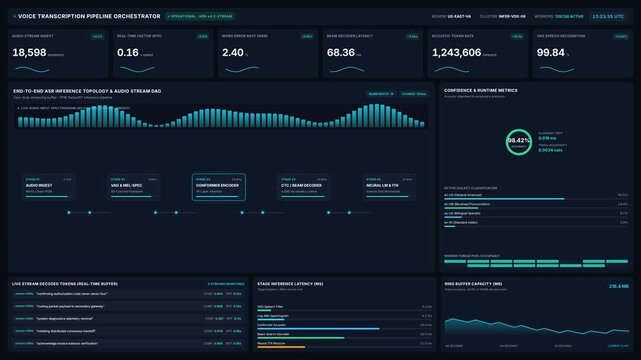Click the ring buffer MB value readout

coord(619,286)
